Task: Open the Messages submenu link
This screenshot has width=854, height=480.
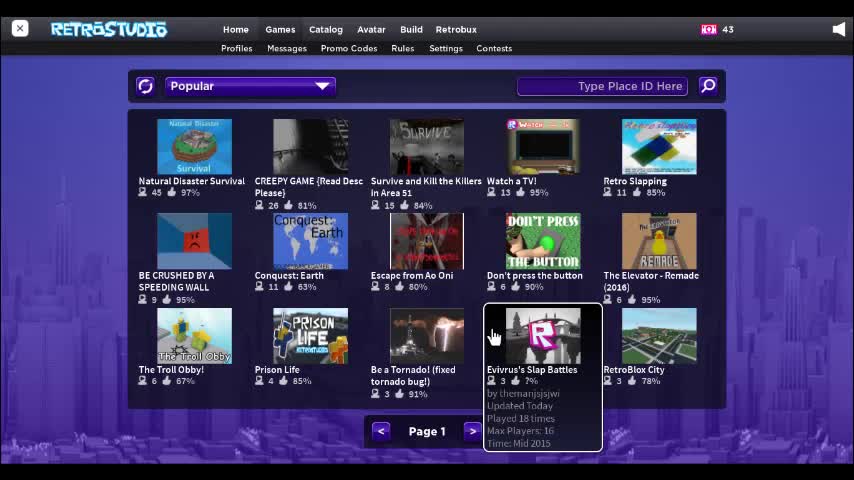Action: [287, 48]
